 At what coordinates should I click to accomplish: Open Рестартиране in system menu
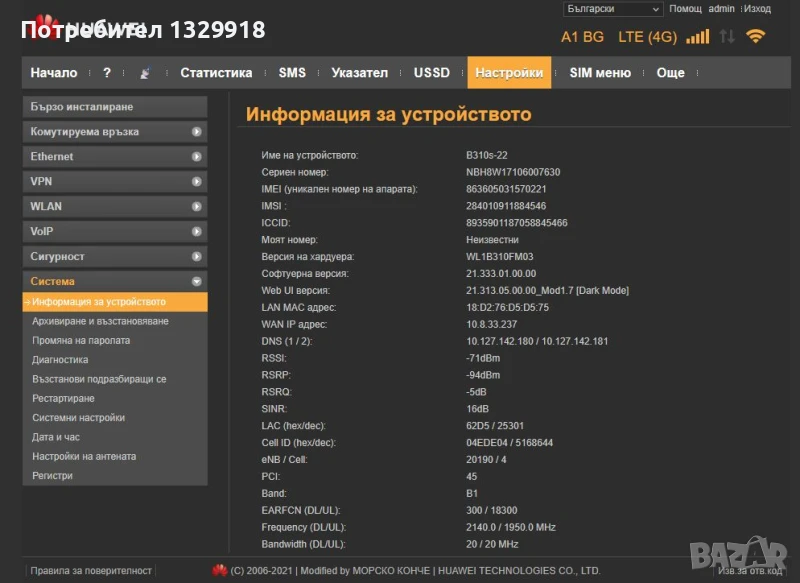coord(65,398)
